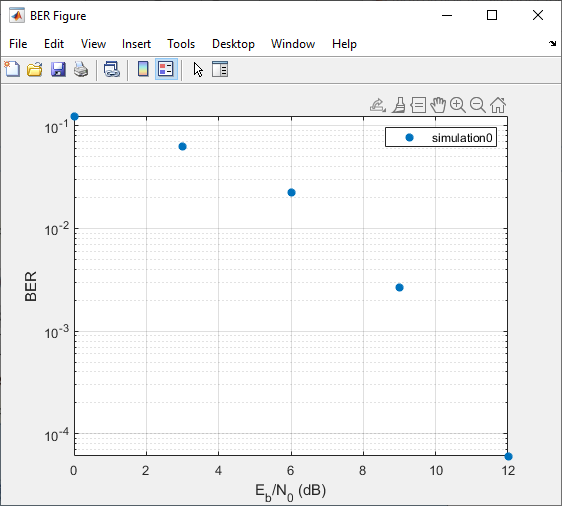The image size is (562, 506).
Task: Open the View menu
Action: [93, 44]
